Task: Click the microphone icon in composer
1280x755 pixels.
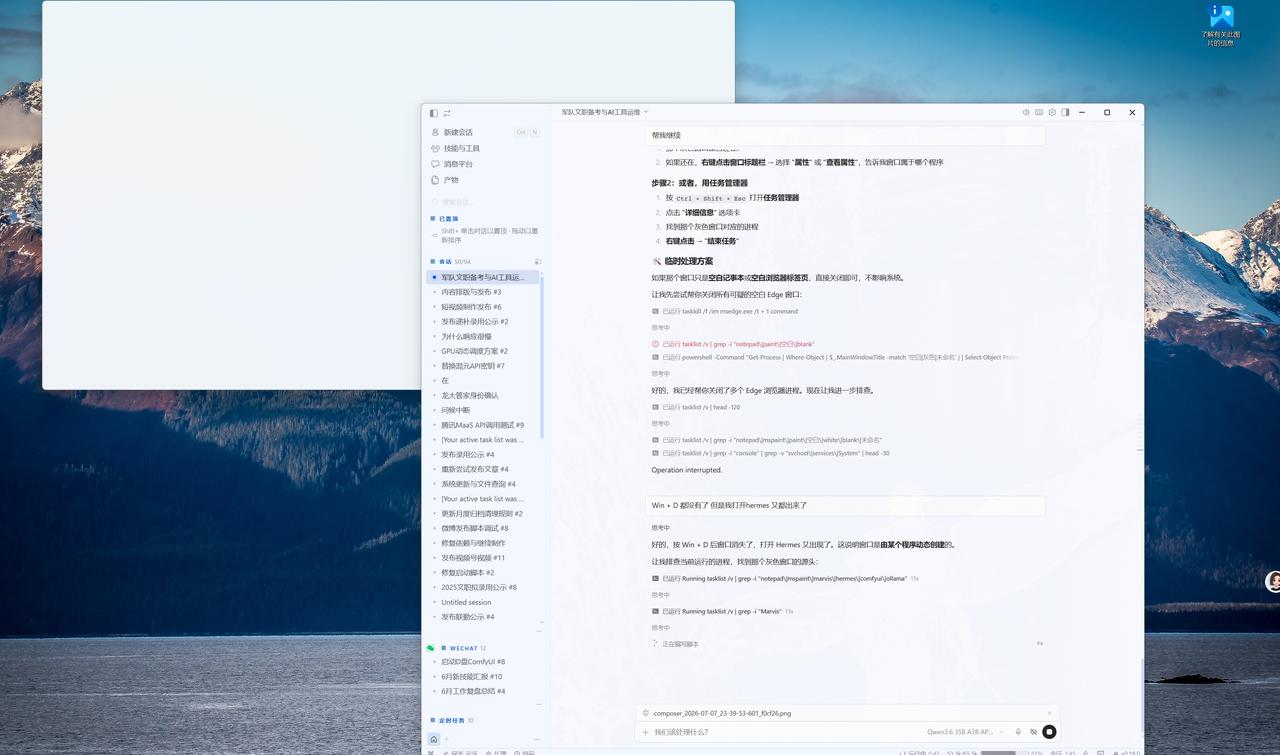Action: click(1018, 732)
